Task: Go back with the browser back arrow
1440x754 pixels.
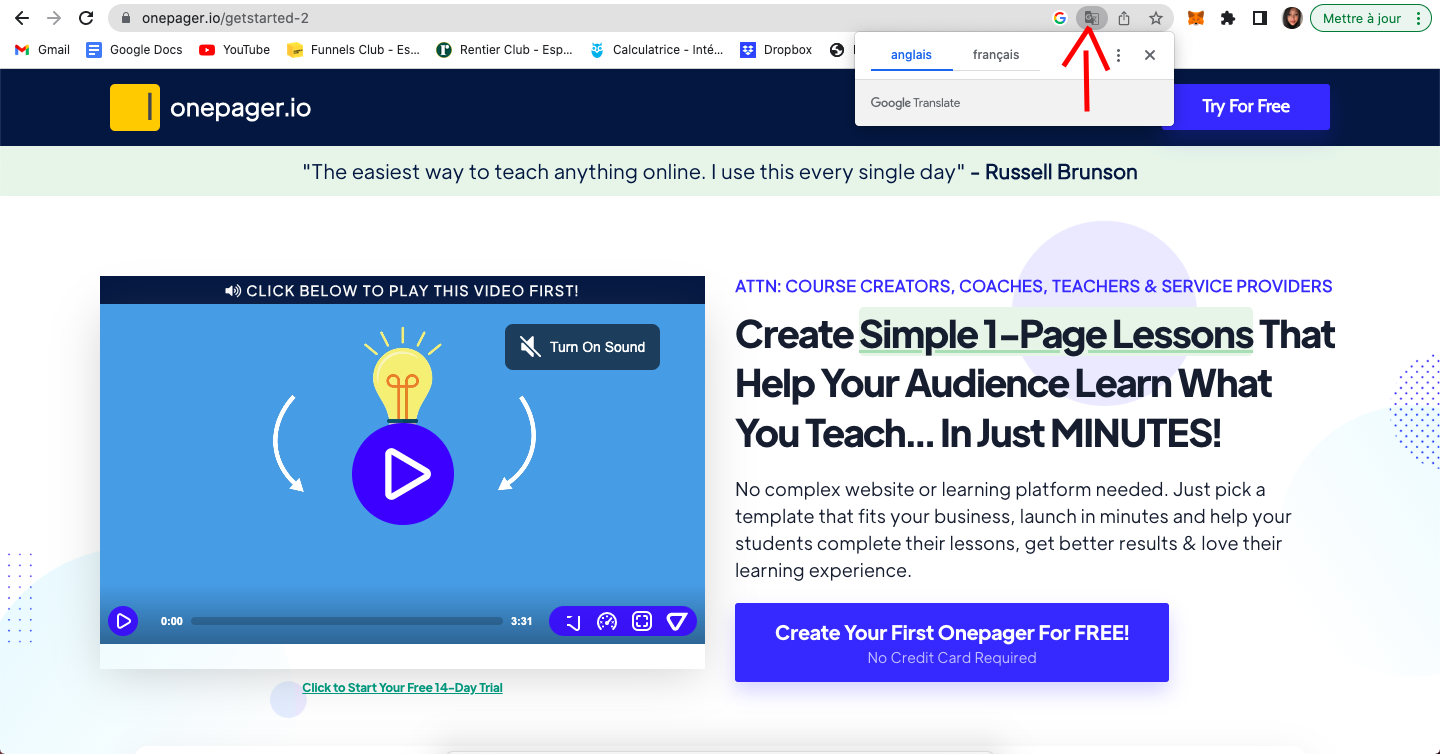Action: [22, 18]
